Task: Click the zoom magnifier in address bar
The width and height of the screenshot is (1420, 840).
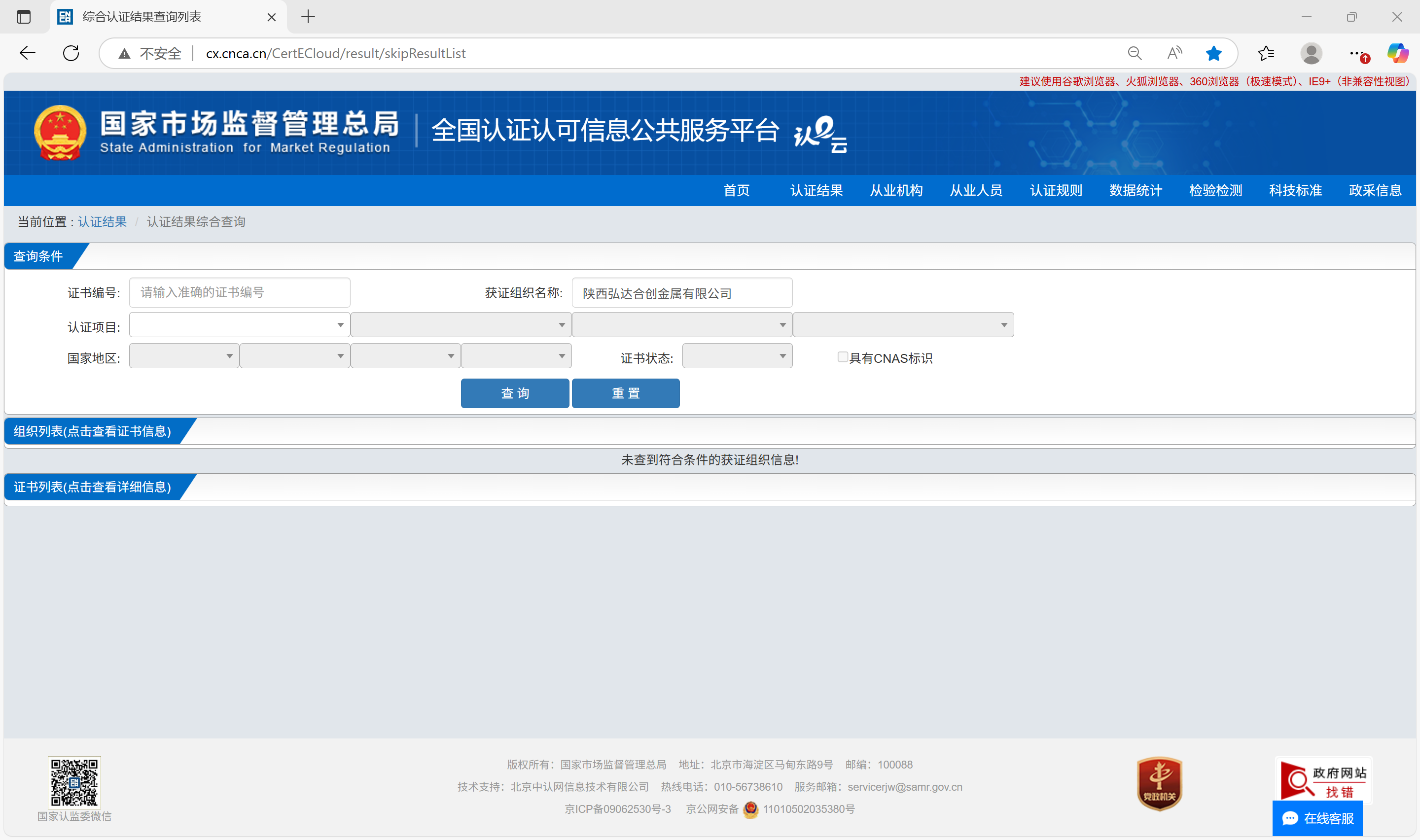Action: click(1134, 53)
